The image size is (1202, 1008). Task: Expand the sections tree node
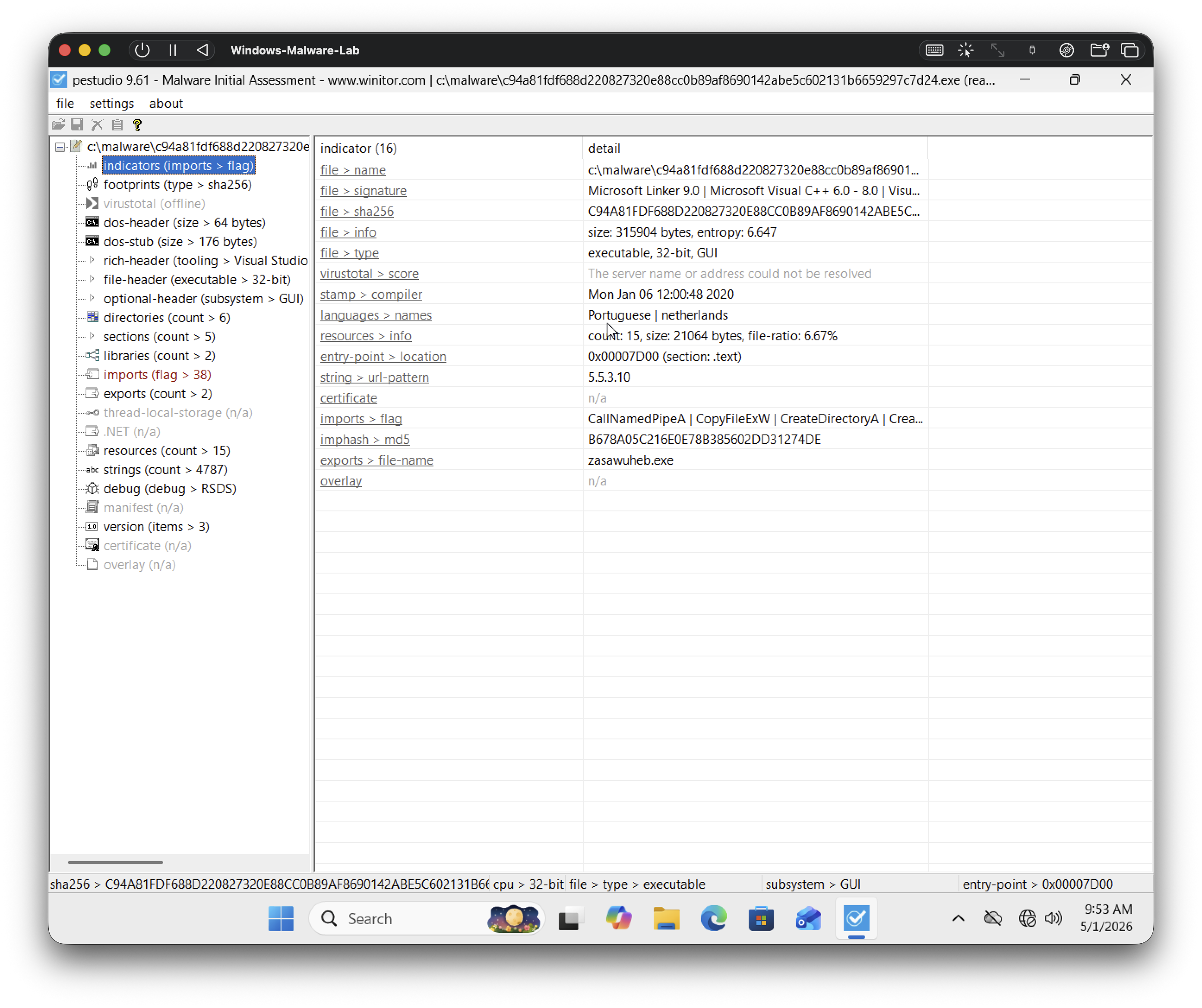(92, 336)
